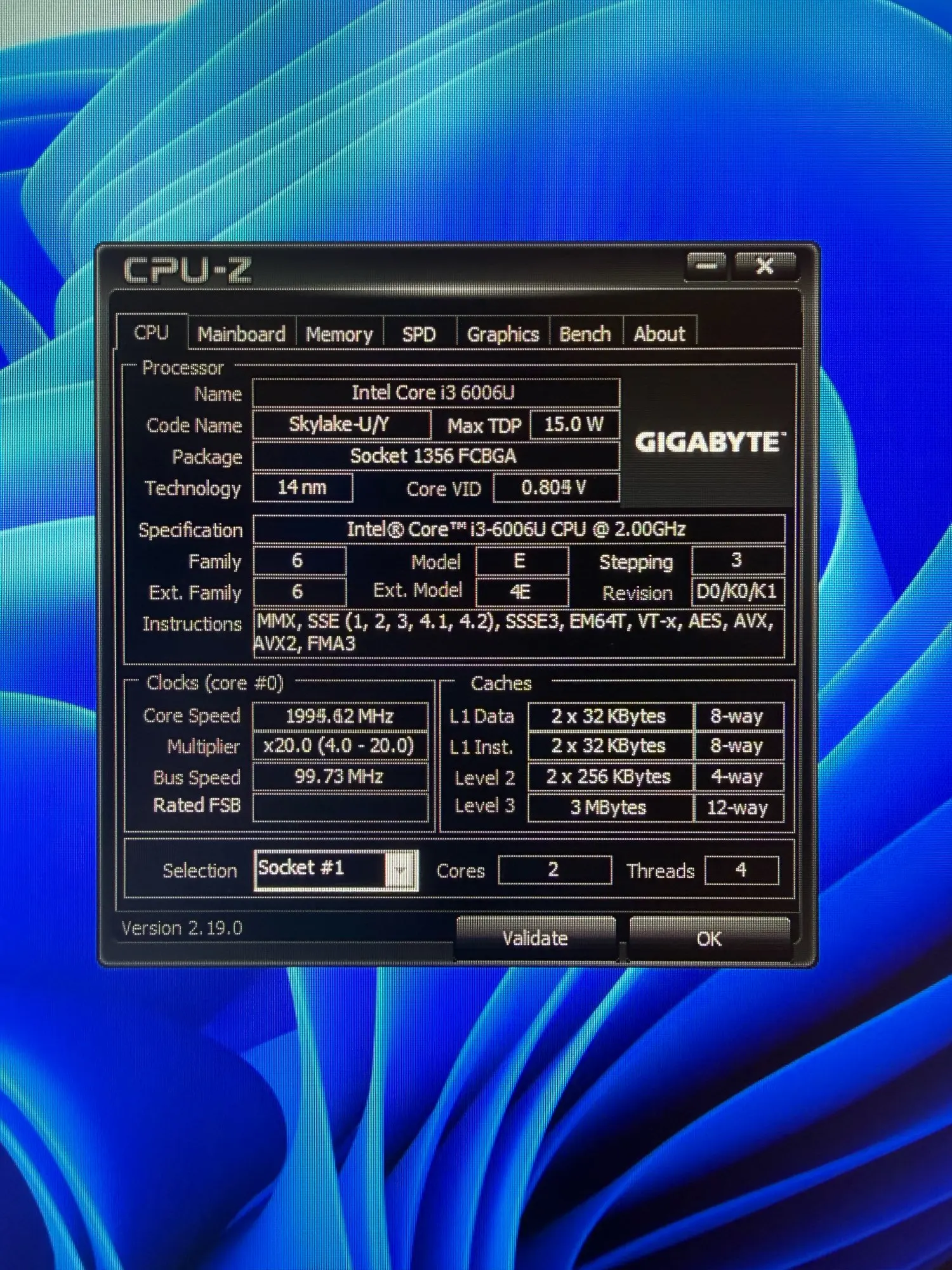Expand the Socket #1 selection dropdown arrow
Image resolution: width=952 pixels, height=1270 pixels.
coord(401,870)
